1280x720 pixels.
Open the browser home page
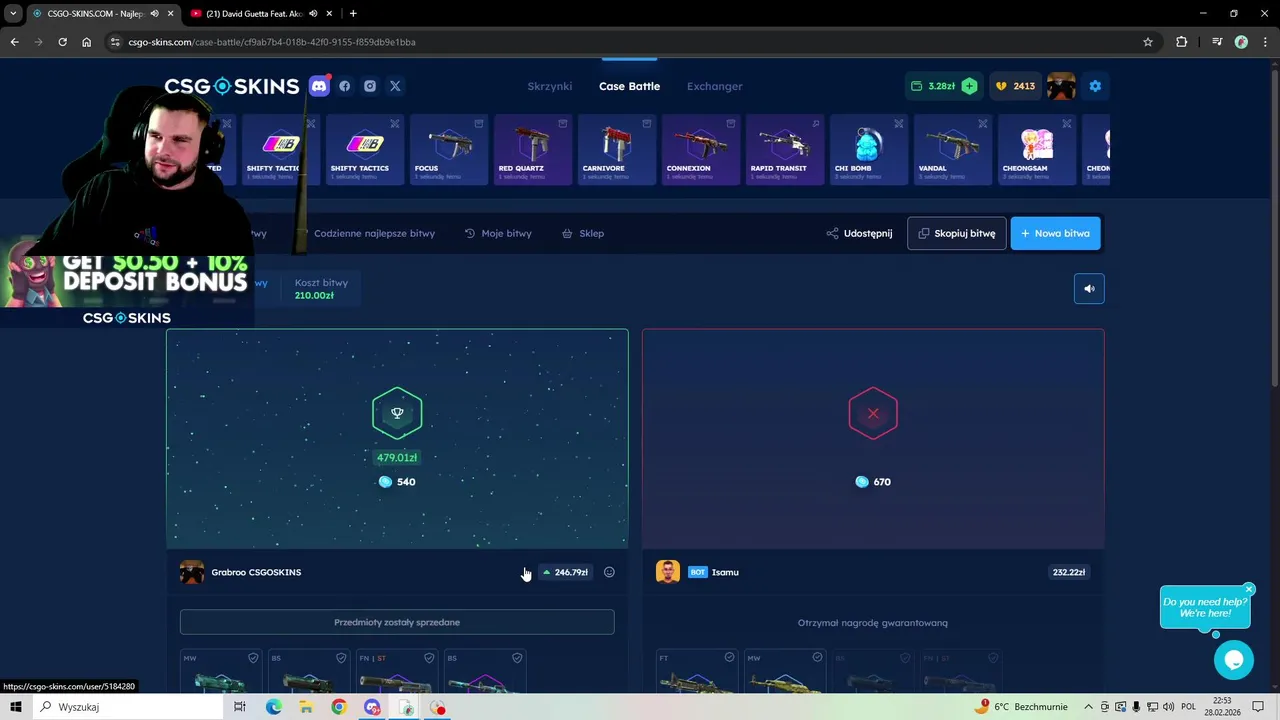tap(87, 42)
